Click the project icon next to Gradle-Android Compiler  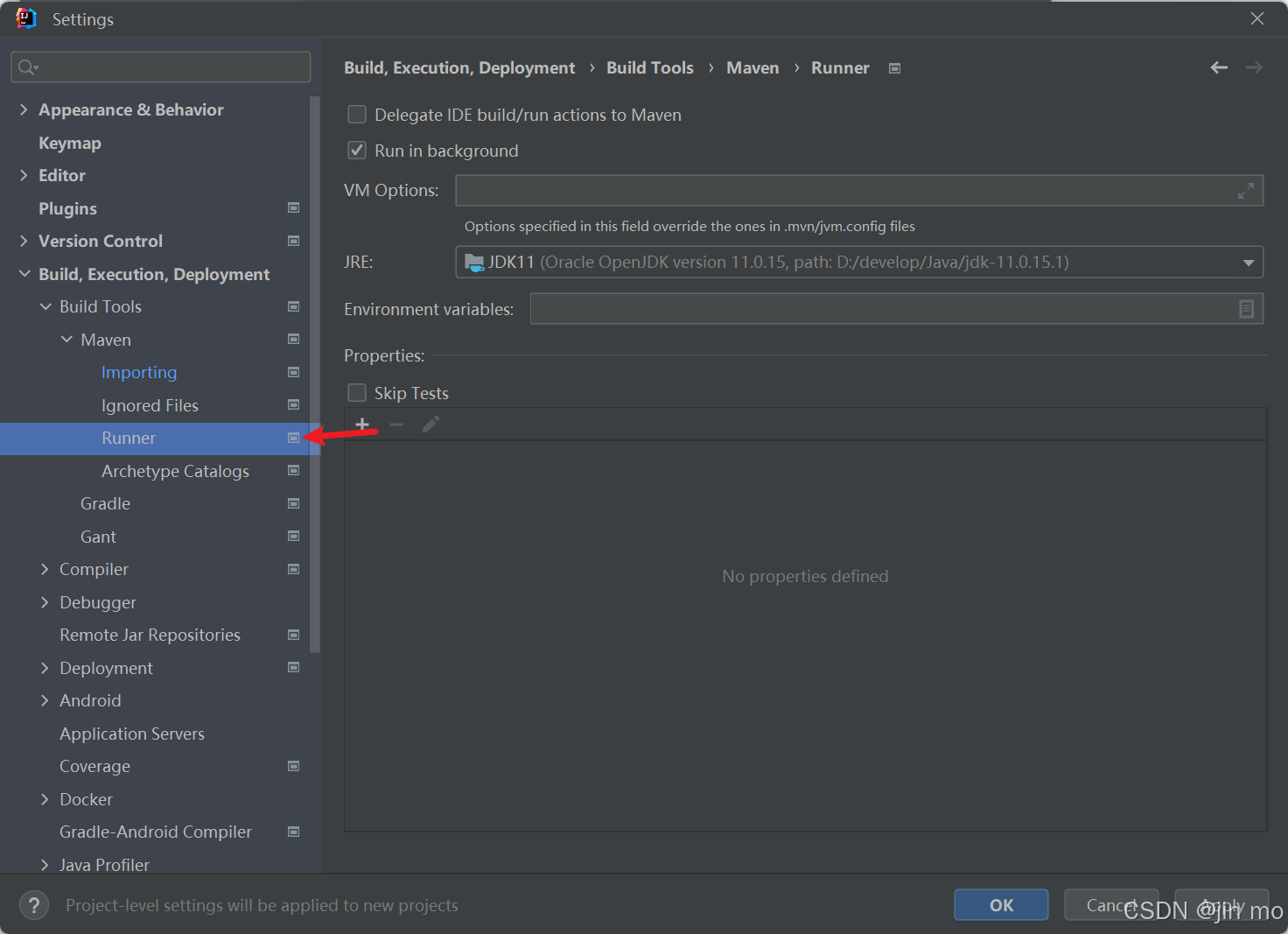[294, 832]
